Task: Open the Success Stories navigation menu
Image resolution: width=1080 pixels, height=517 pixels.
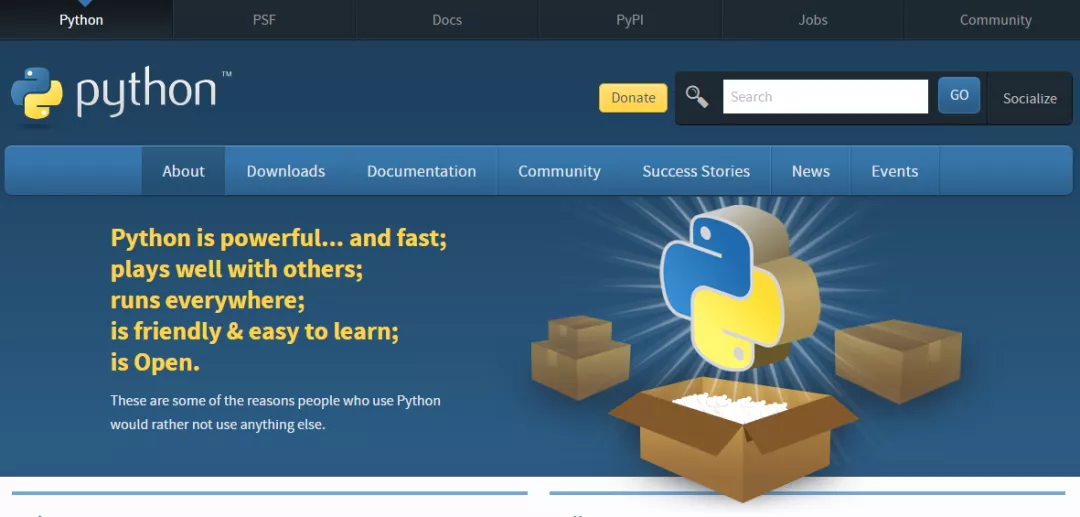Action: click(696, 171)
